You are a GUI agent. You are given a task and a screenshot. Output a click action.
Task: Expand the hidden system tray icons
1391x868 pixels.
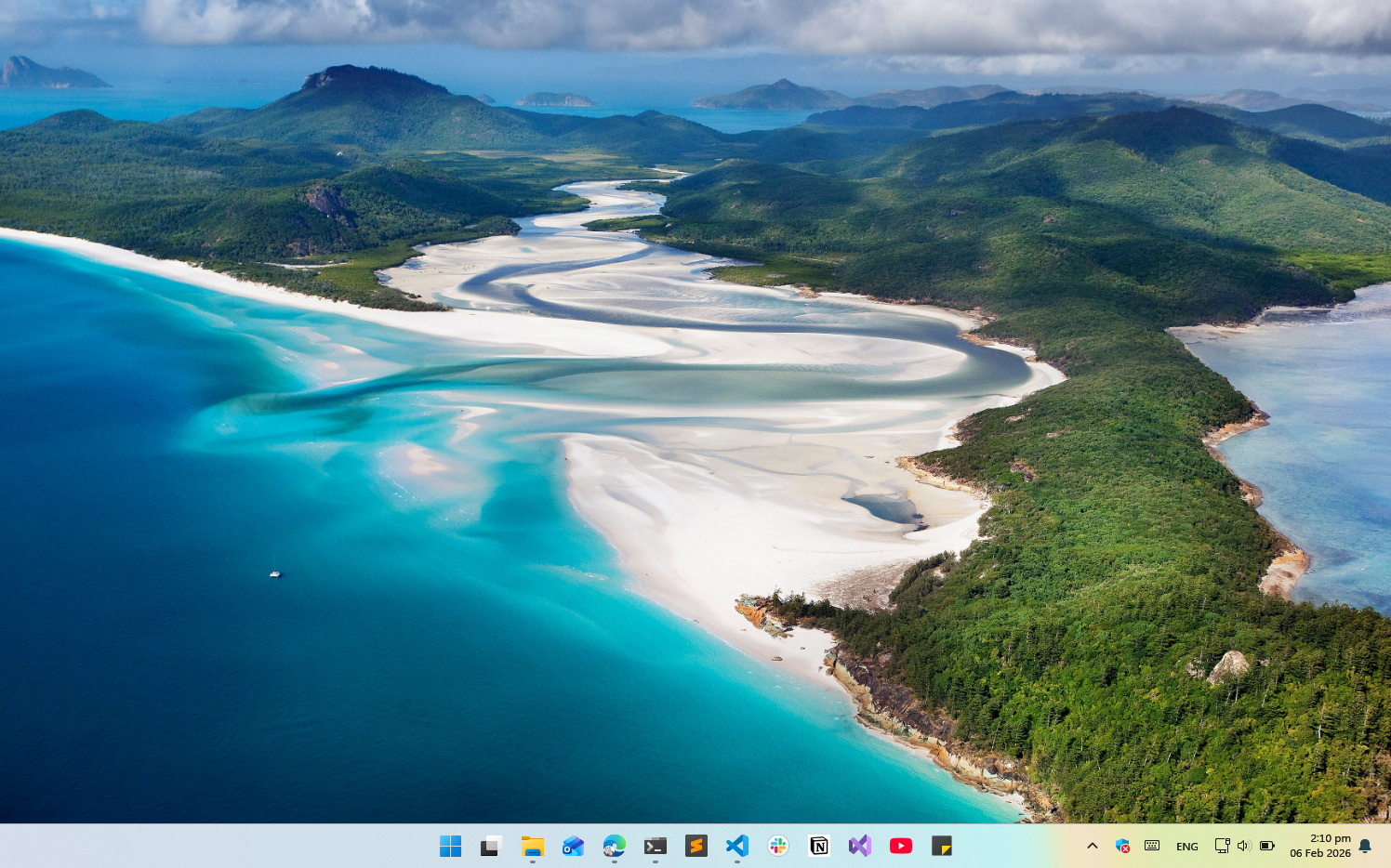pyautogui.click(x=1093, y=846)
